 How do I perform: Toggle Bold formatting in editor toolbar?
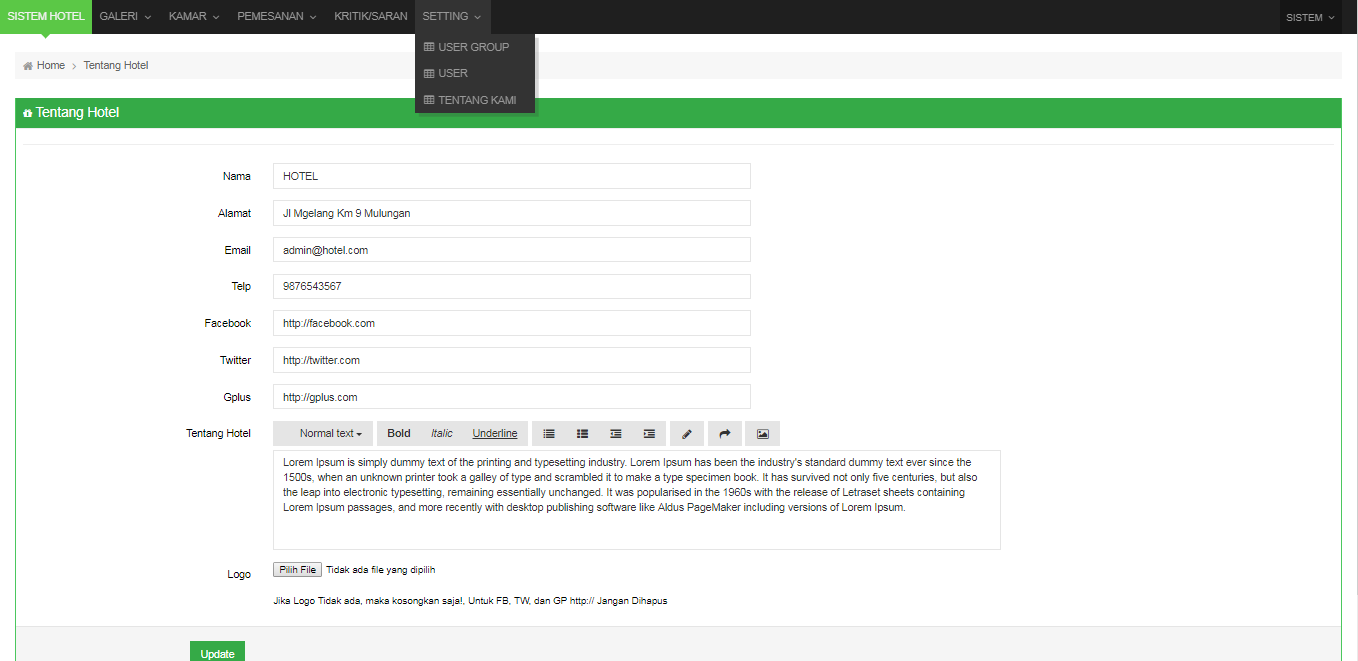[399, 433]
